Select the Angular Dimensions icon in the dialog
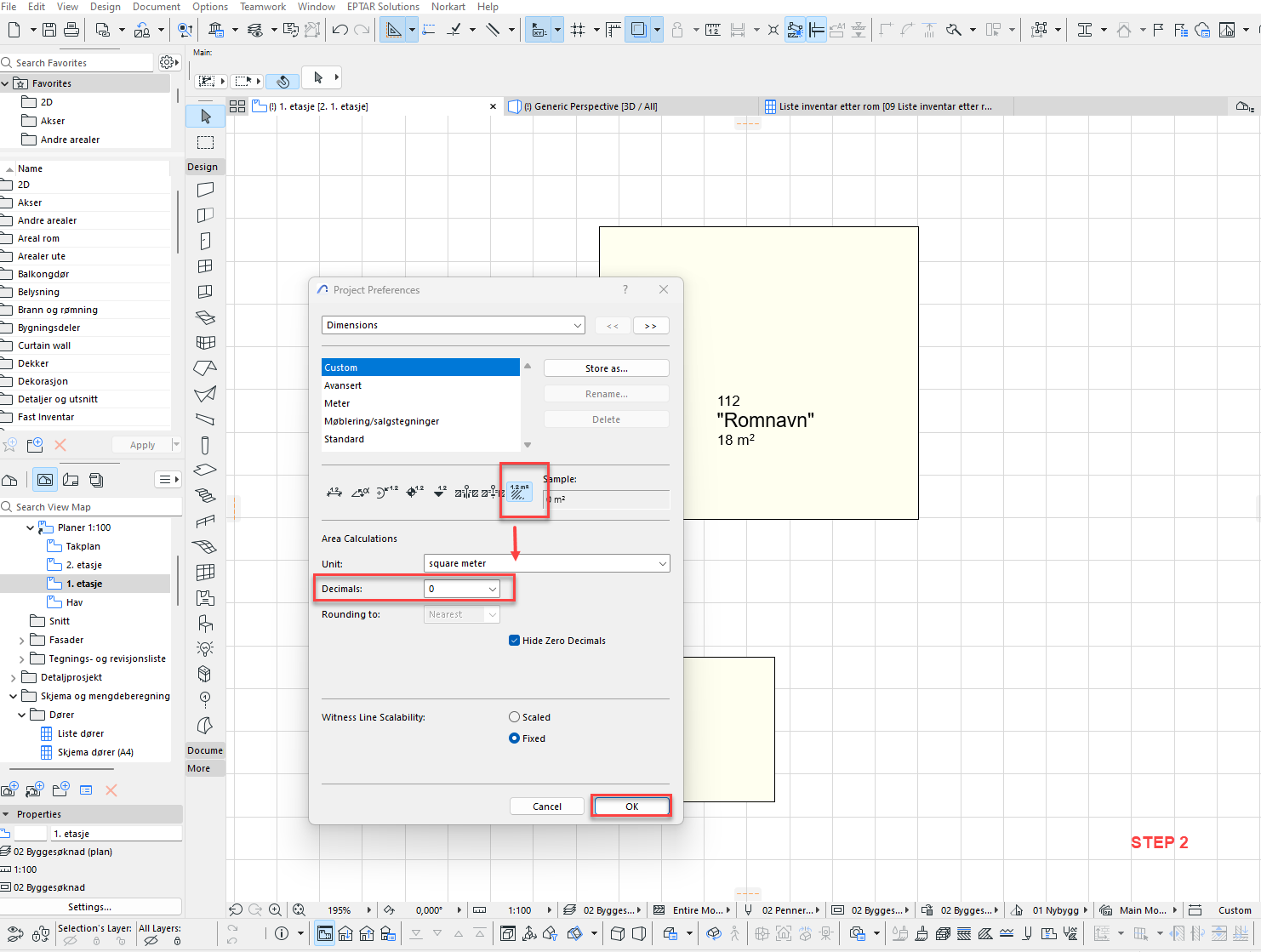 [x=360, y=492]
